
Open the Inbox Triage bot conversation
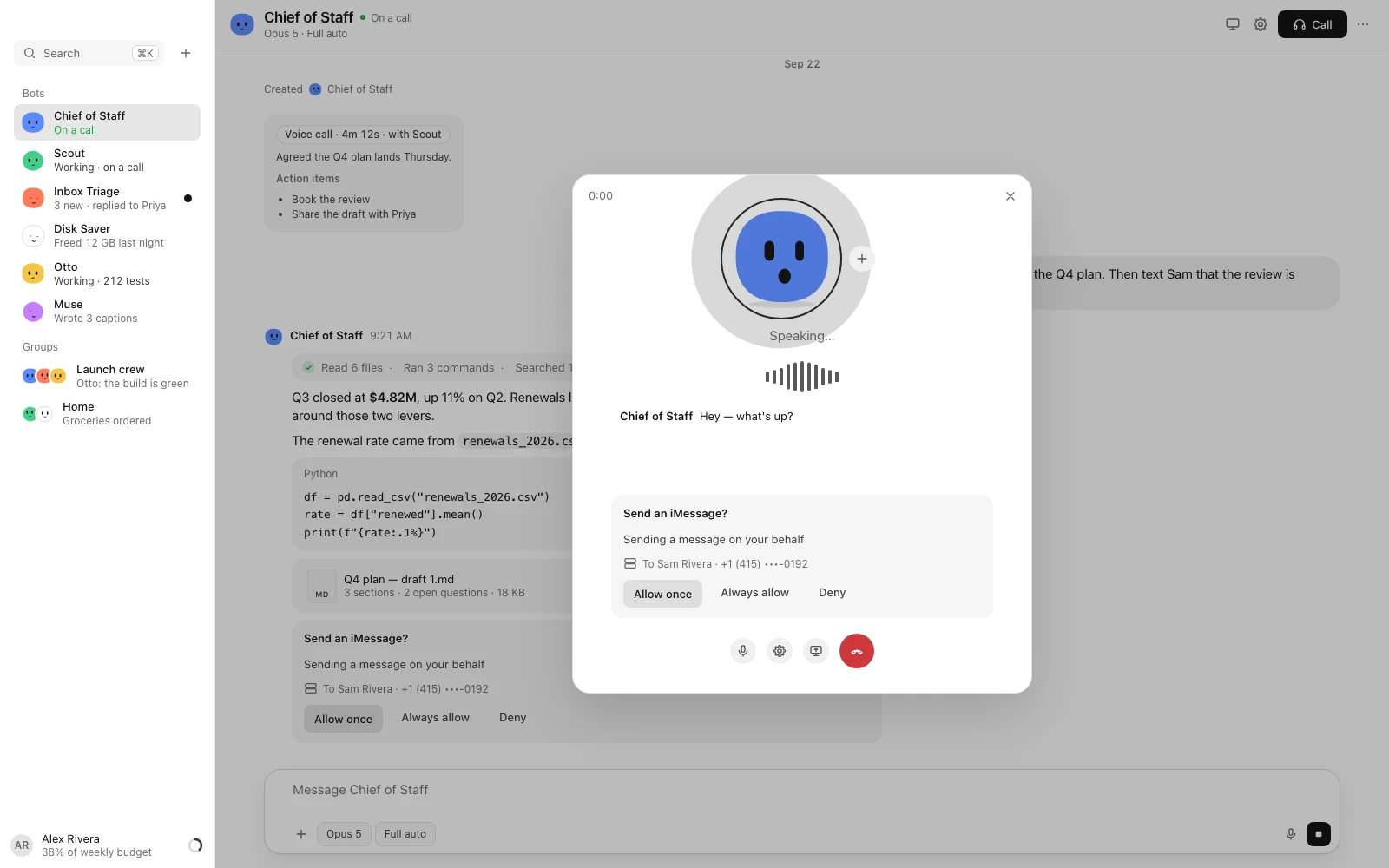click(107, 198)
